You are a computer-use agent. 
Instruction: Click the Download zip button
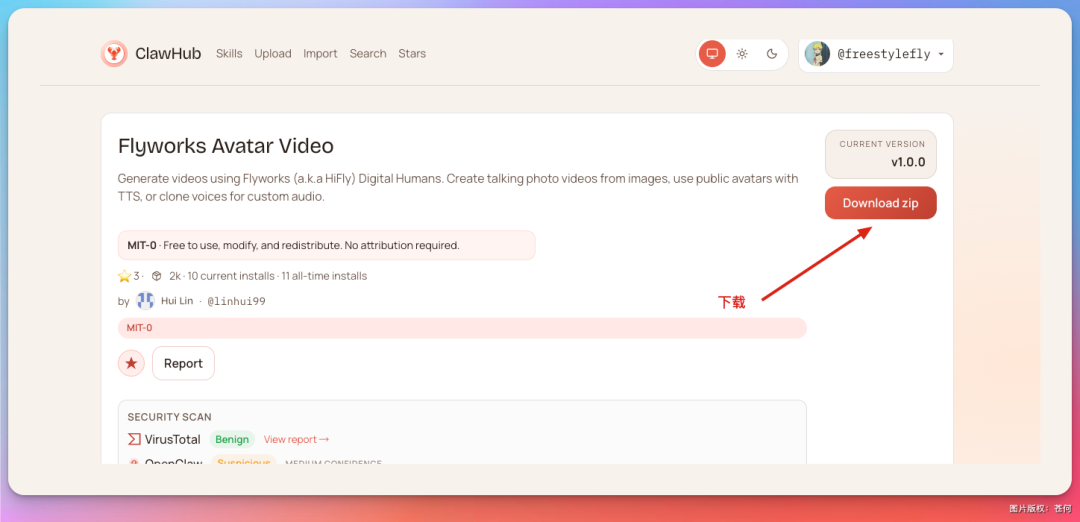point(880,203)
